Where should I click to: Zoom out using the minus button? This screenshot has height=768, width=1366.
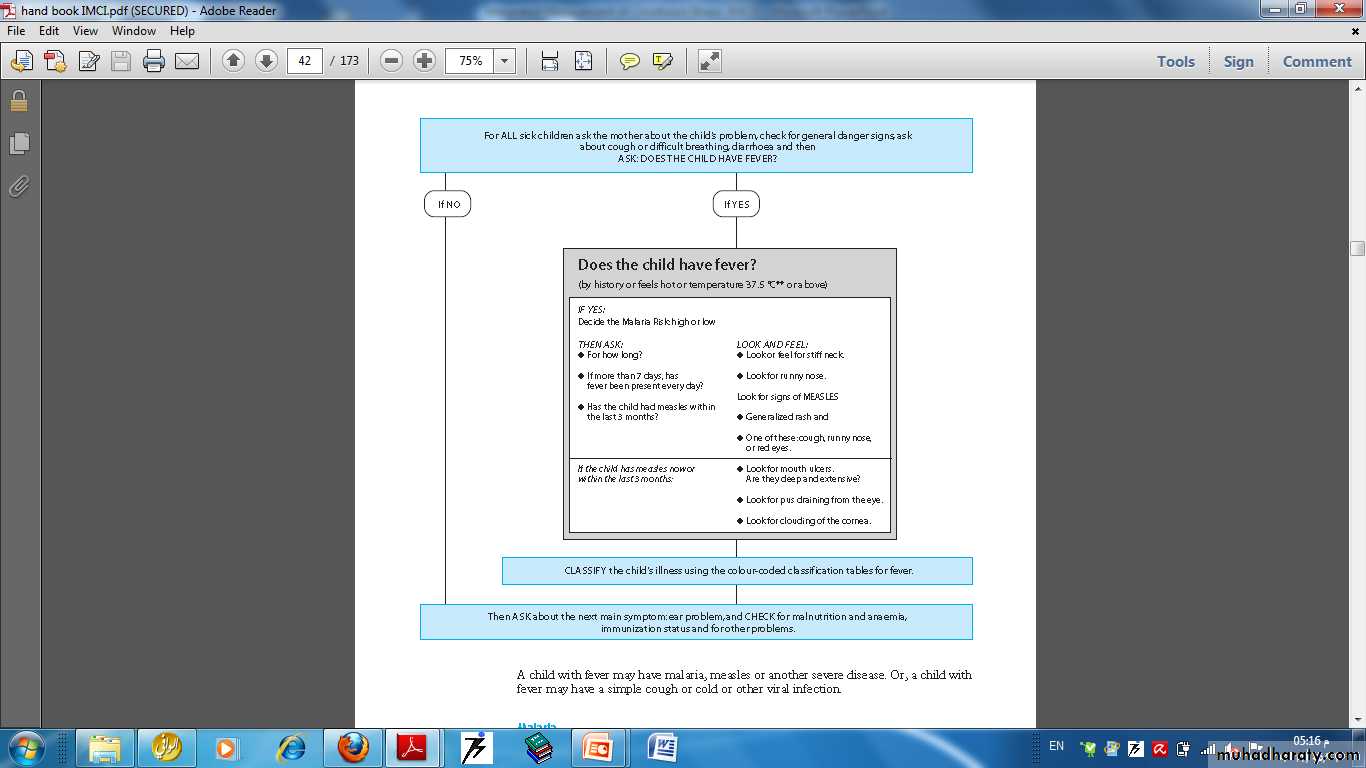[x=392, y=61]
